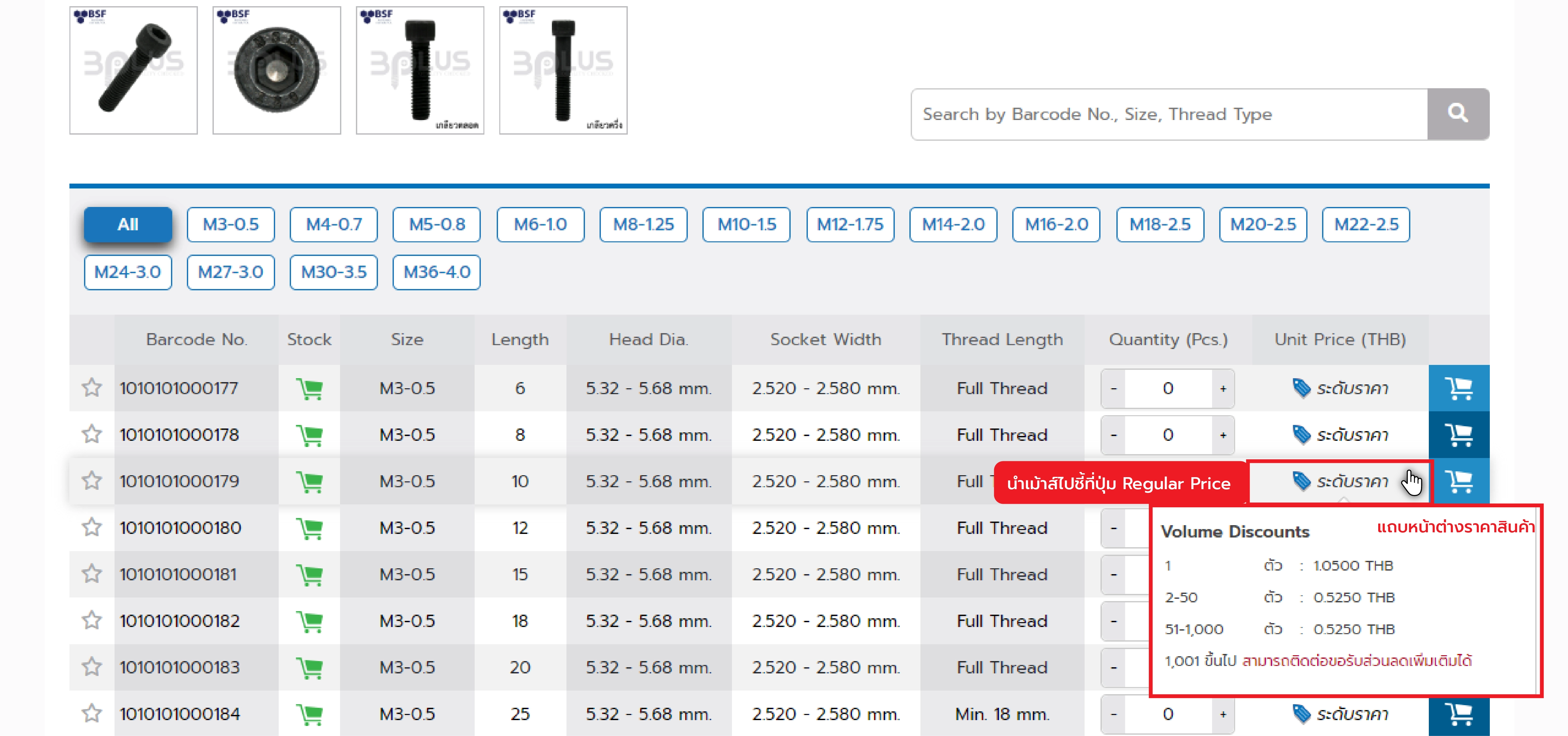Click stock cart icon for 1010101000183
Image resolution: width=1568 pixels, height=736 pixels.
pyautogui.click(x=309, y=667)
